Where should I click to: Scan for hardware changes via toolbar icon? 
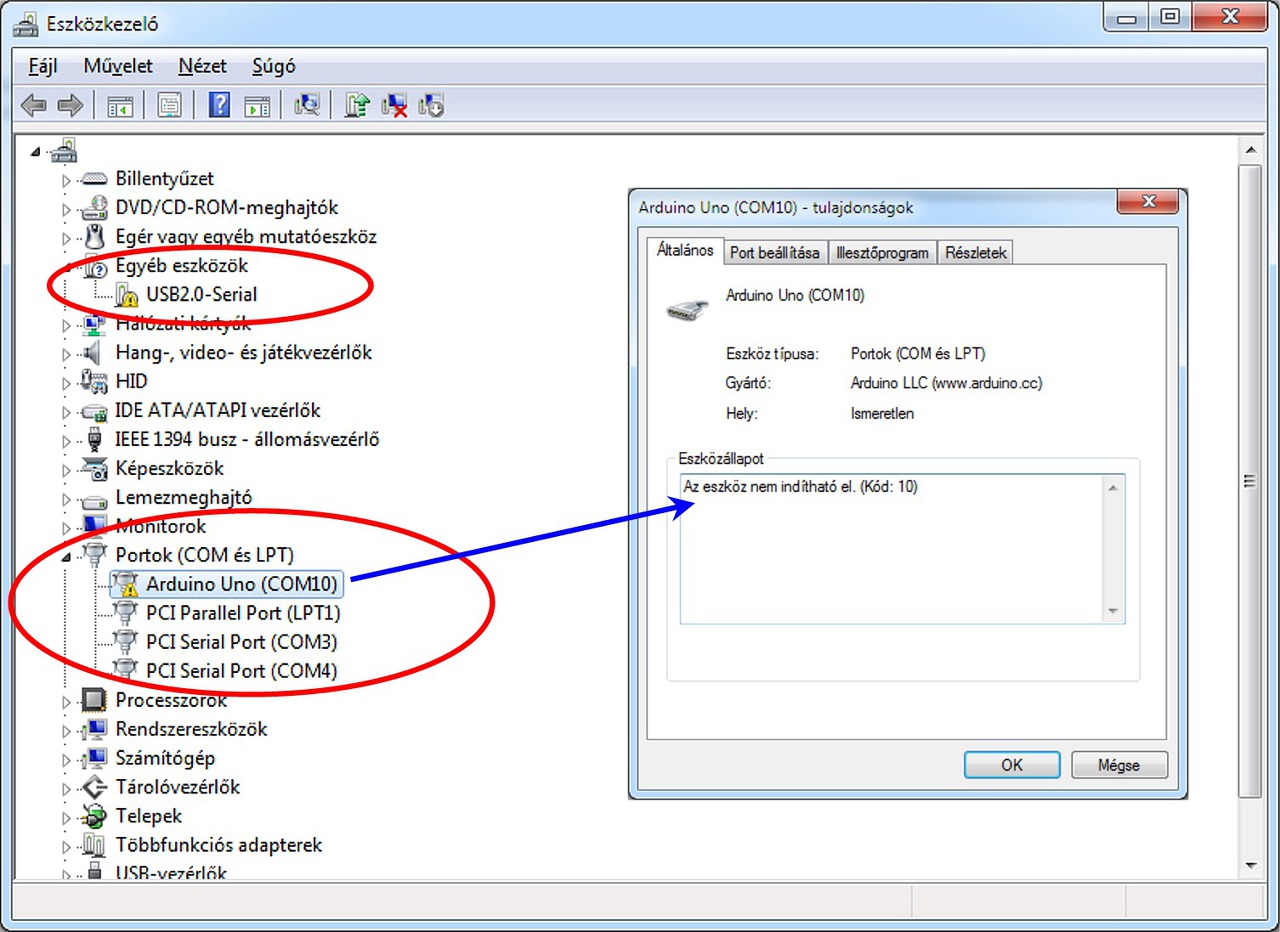pyautogui.click(x=307, y=105)
